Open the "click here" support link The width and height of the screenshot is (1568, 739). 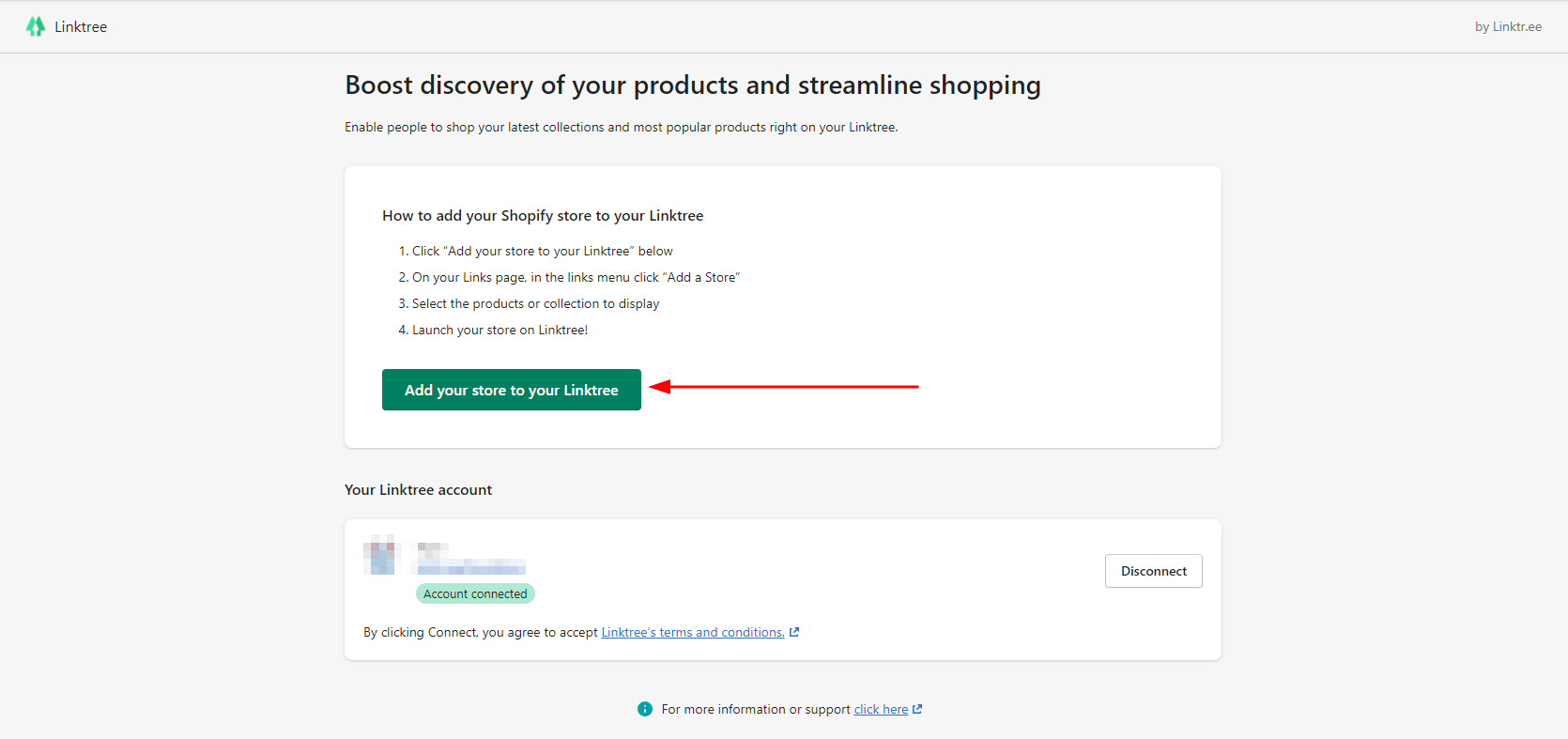[881, 709]
